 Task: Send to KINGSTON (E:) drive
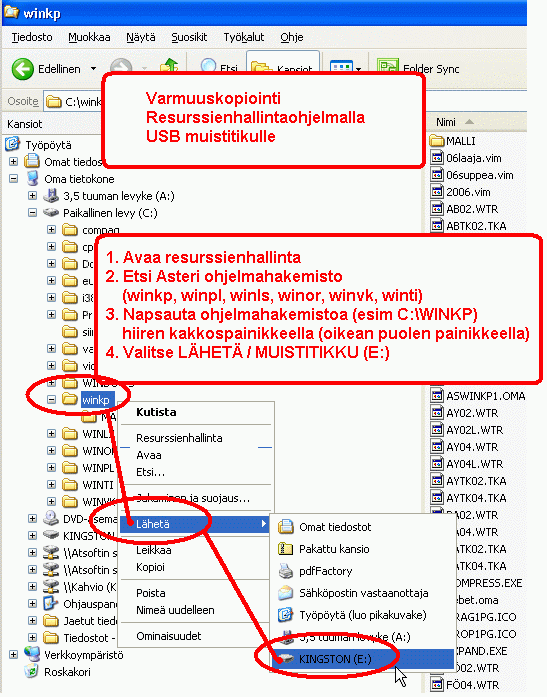[x=363, y=659]
